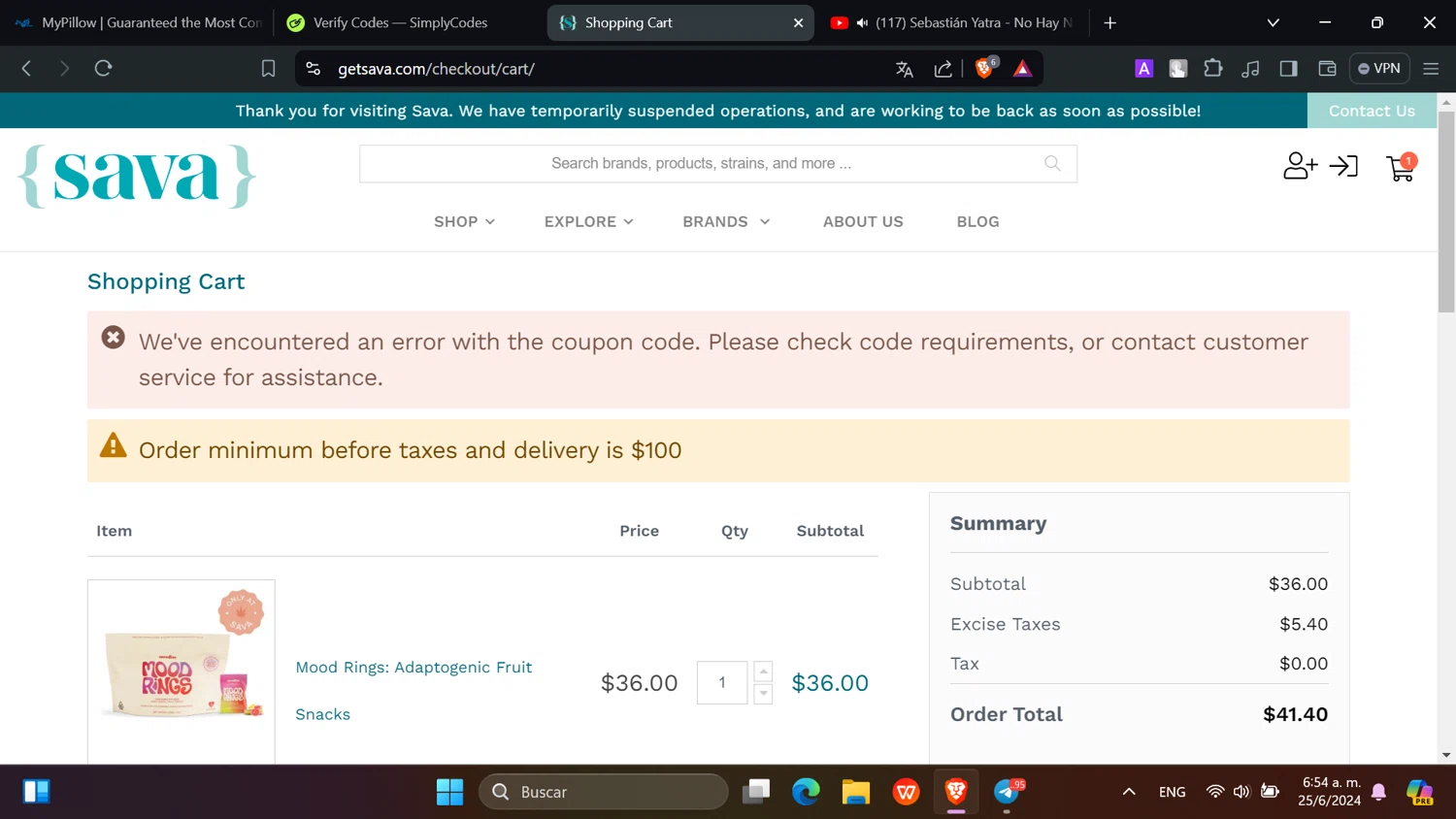This screenshot has height=819, width=1456.
Task: Click the Excise Taxes value $5.40
Action: pos(1304,624)
